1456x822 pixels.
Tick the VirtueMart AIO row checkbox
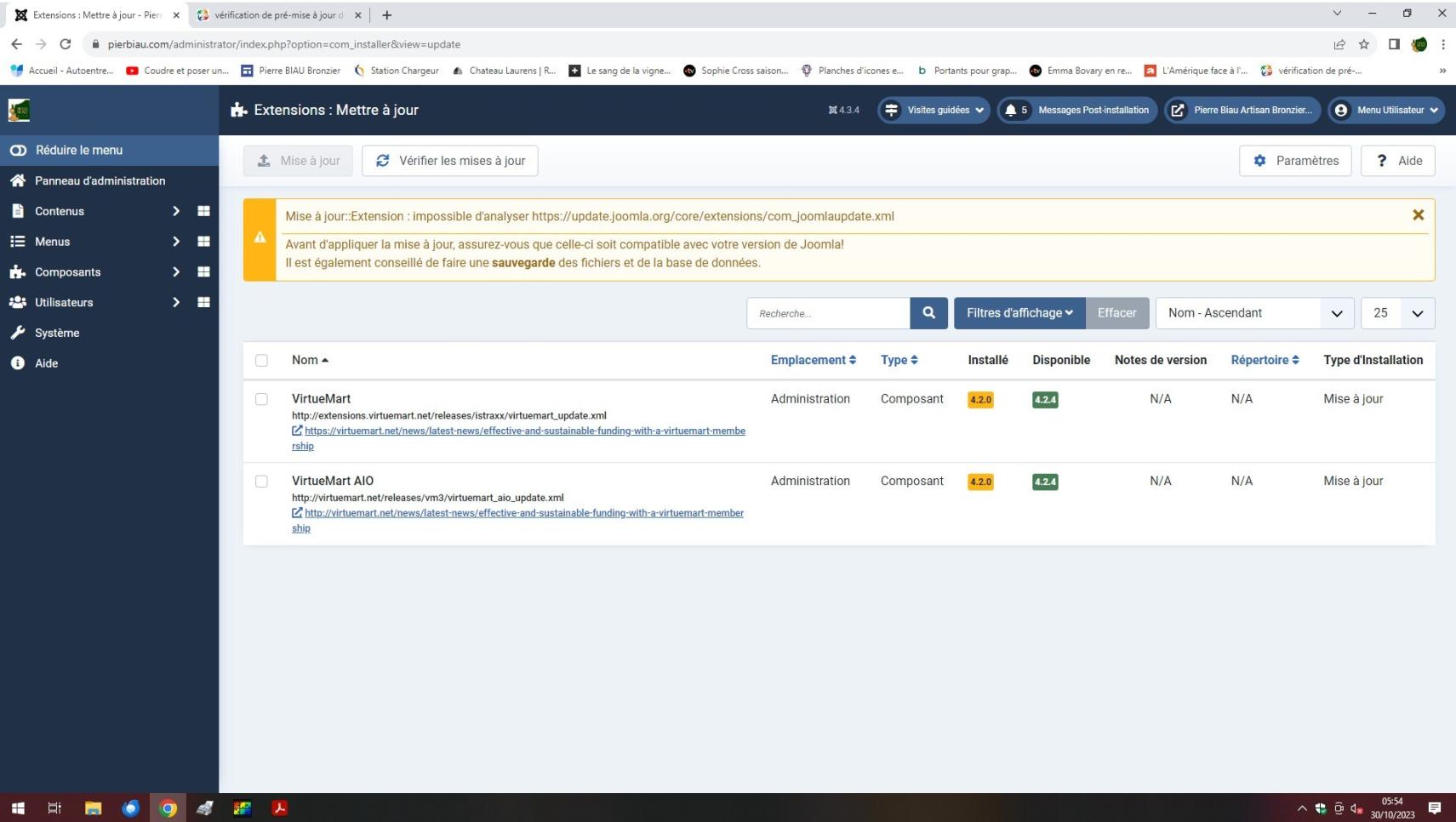point(261,482)
